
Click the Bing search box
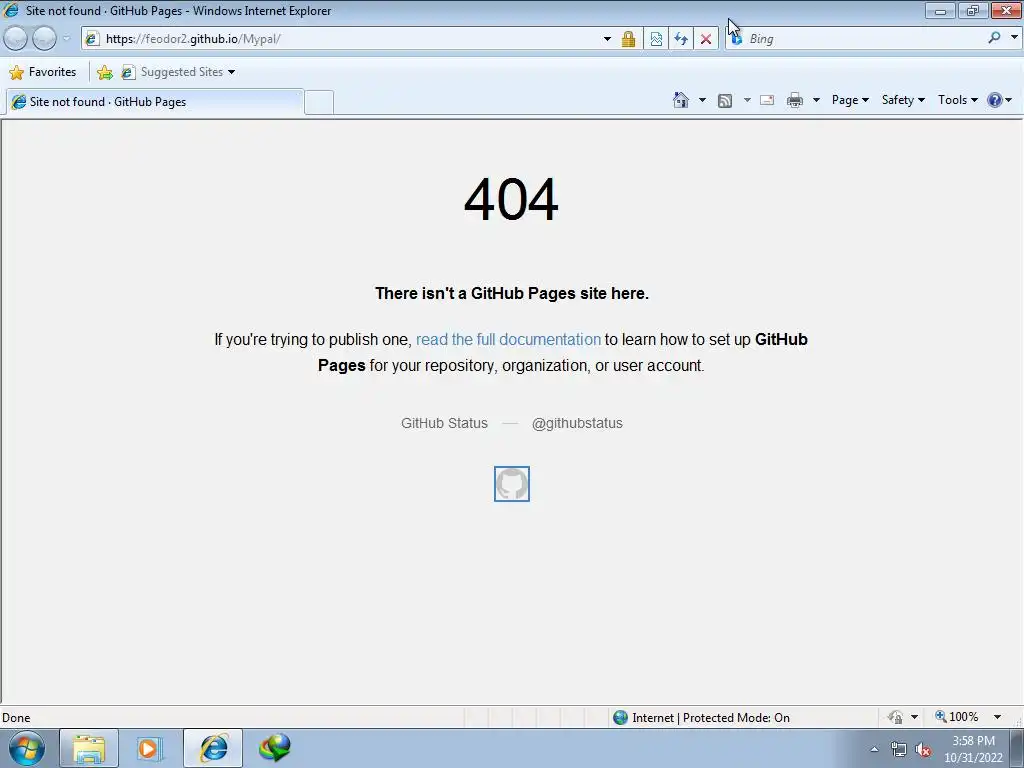865,39
